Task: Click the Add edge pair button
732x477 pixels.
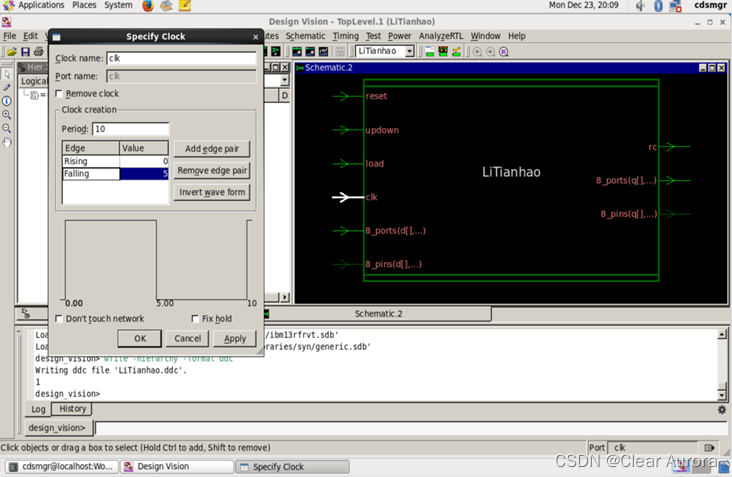Action: tap(212, 149)
